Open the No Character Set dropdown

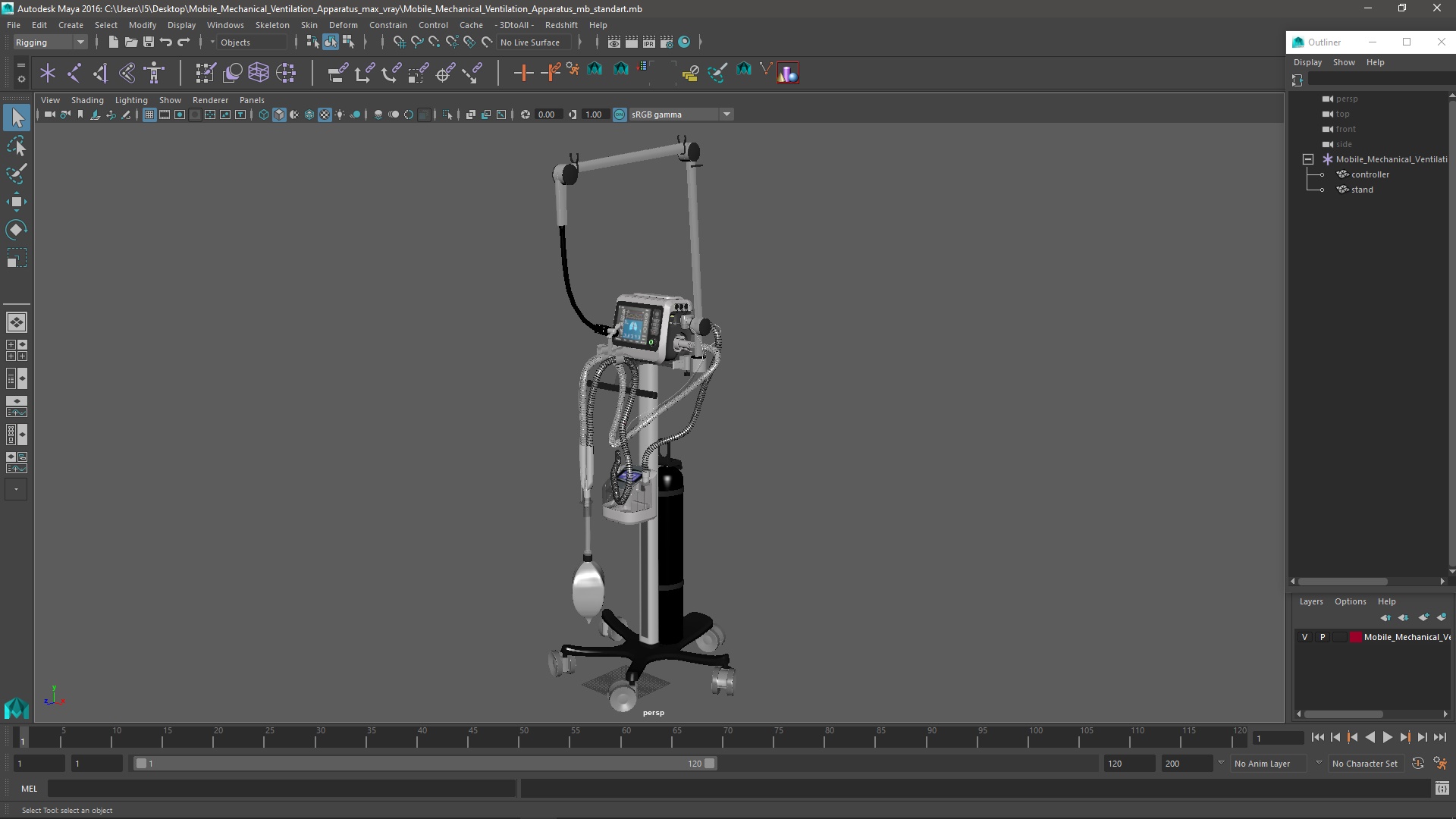point(1365,764)
